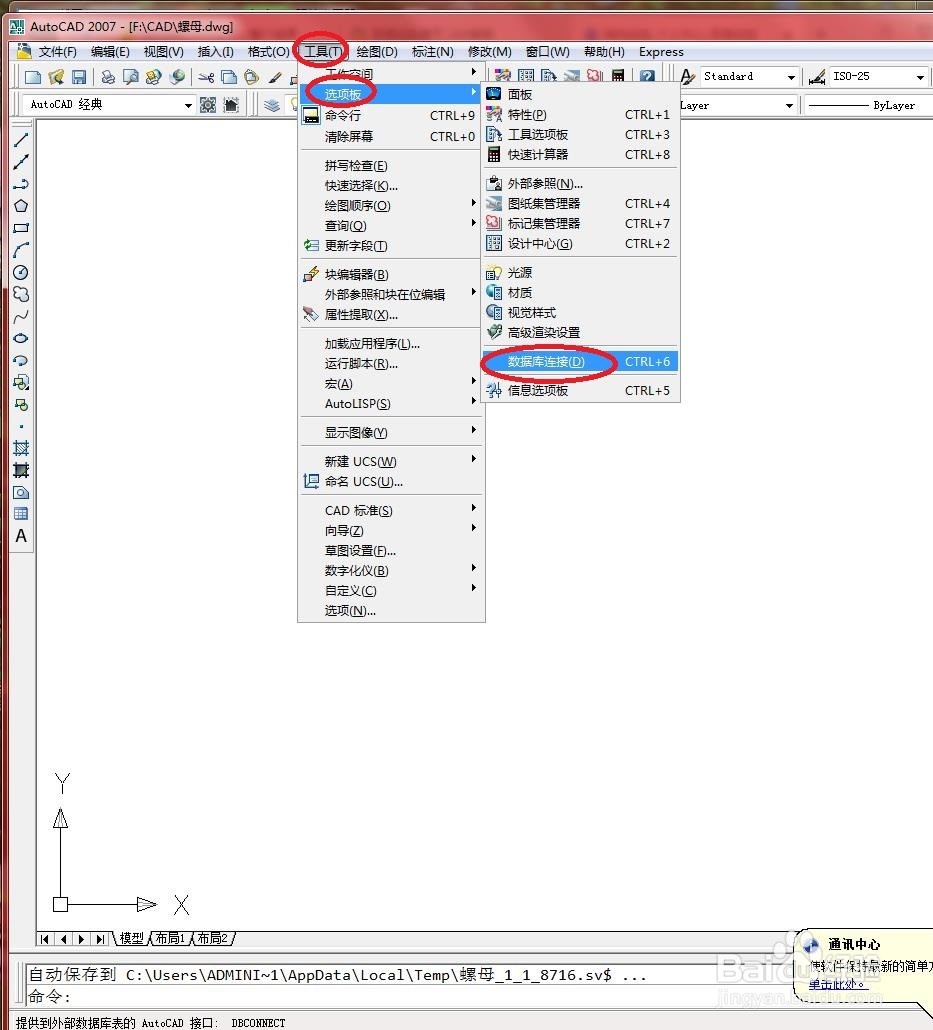Screen dimensions: 933x1030
Task: Open the ISO-25 dimension style dropdown
Action: 920,78
